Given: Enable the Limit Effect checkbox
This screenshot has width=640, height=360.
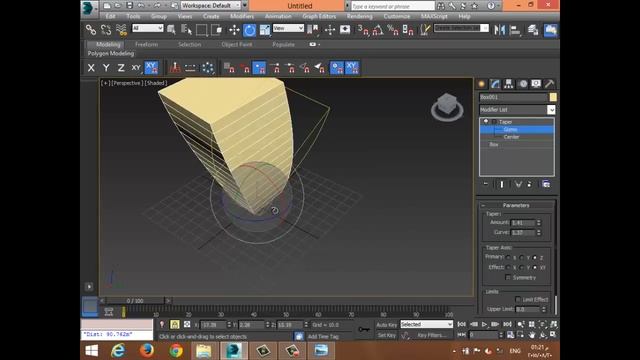Looking at the screenshot, I should pyautogui.click(x=518, y=299).
